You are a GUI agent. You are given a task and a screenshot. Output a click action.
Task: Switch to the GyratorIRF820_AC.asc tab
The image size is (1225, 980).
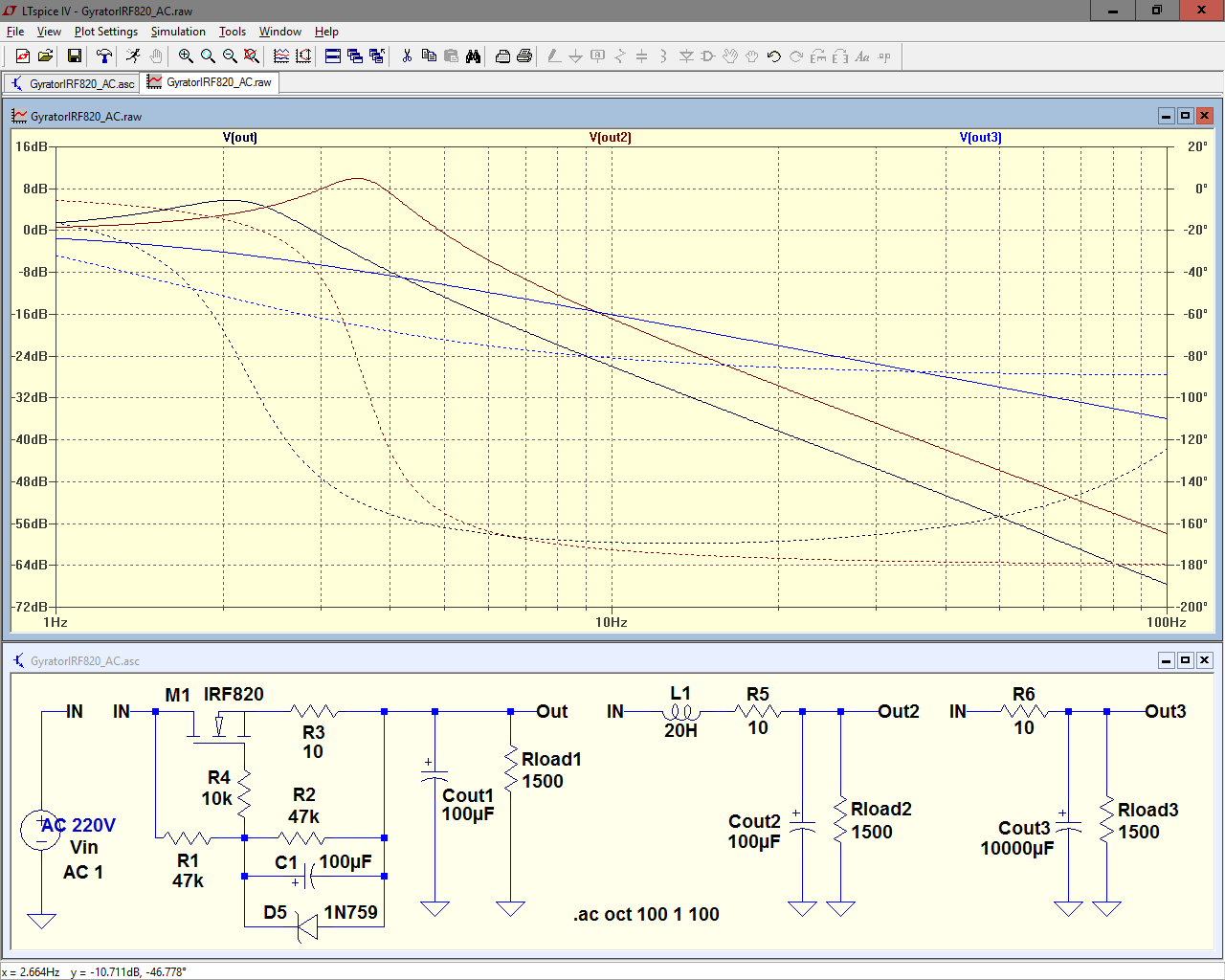[73, 83]
